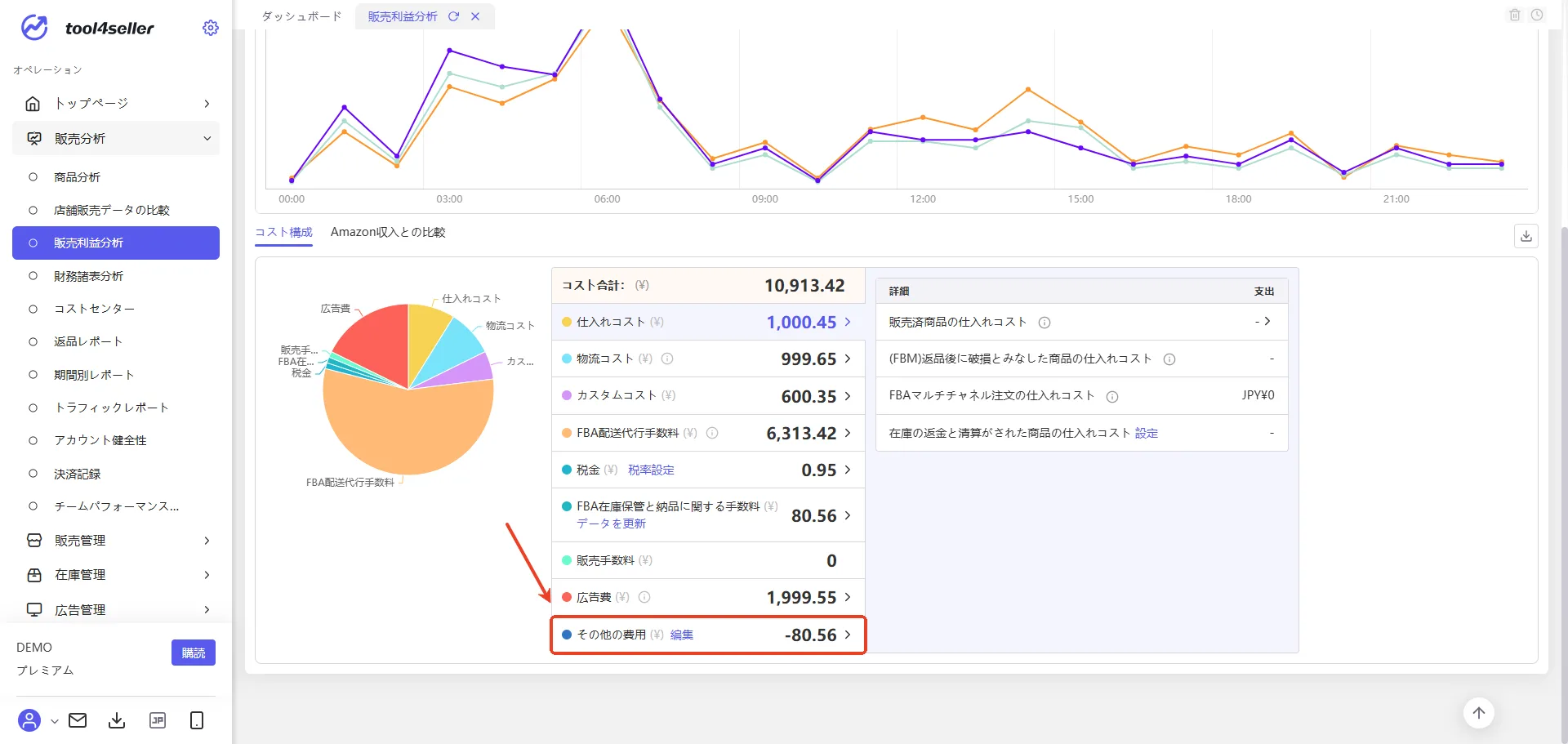This screenshot has height=744, width=1568.
Task: Expand the FBA配送代行手数料 cost row arrow
Action: tap(848, 433)
